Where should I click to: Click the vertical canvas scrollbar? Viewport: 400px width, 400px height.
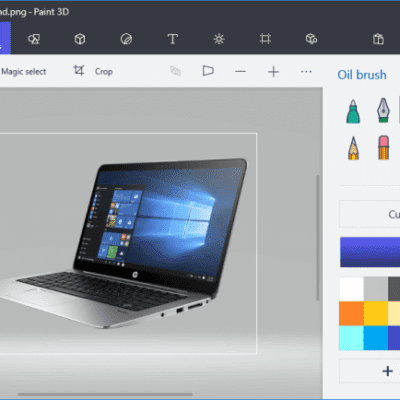(x=318, y=237)
